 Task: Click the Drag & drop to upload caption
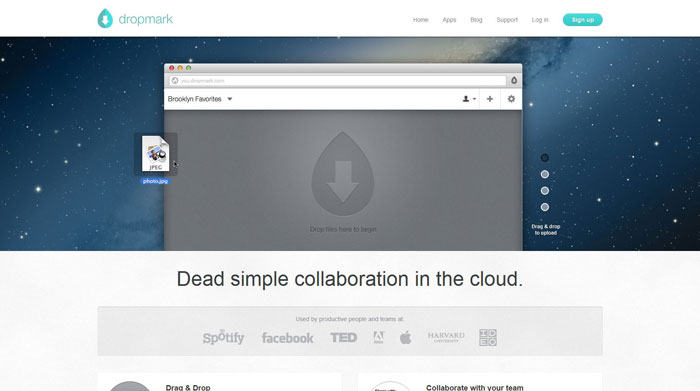coord(546,229)
